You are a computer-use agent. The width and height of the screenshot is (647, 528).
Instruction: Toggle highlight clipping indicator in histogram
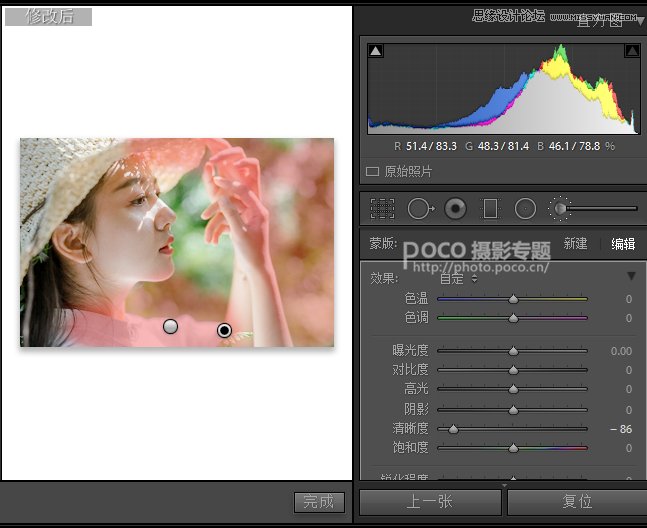pos(632,51)
